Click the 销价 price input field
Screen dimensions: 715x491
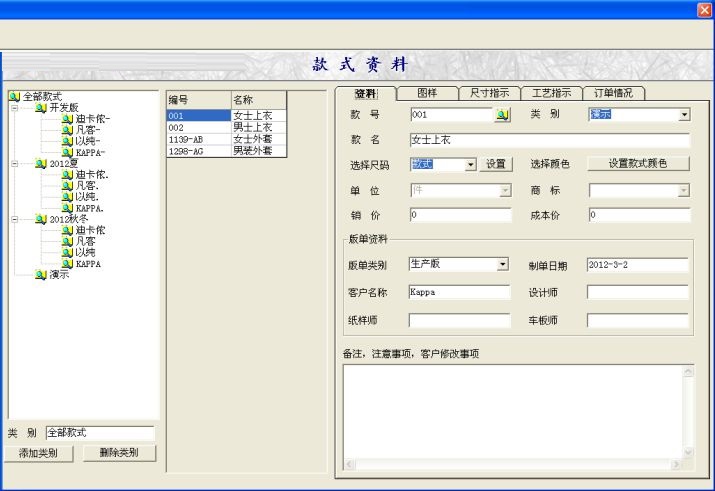(461, 215)
